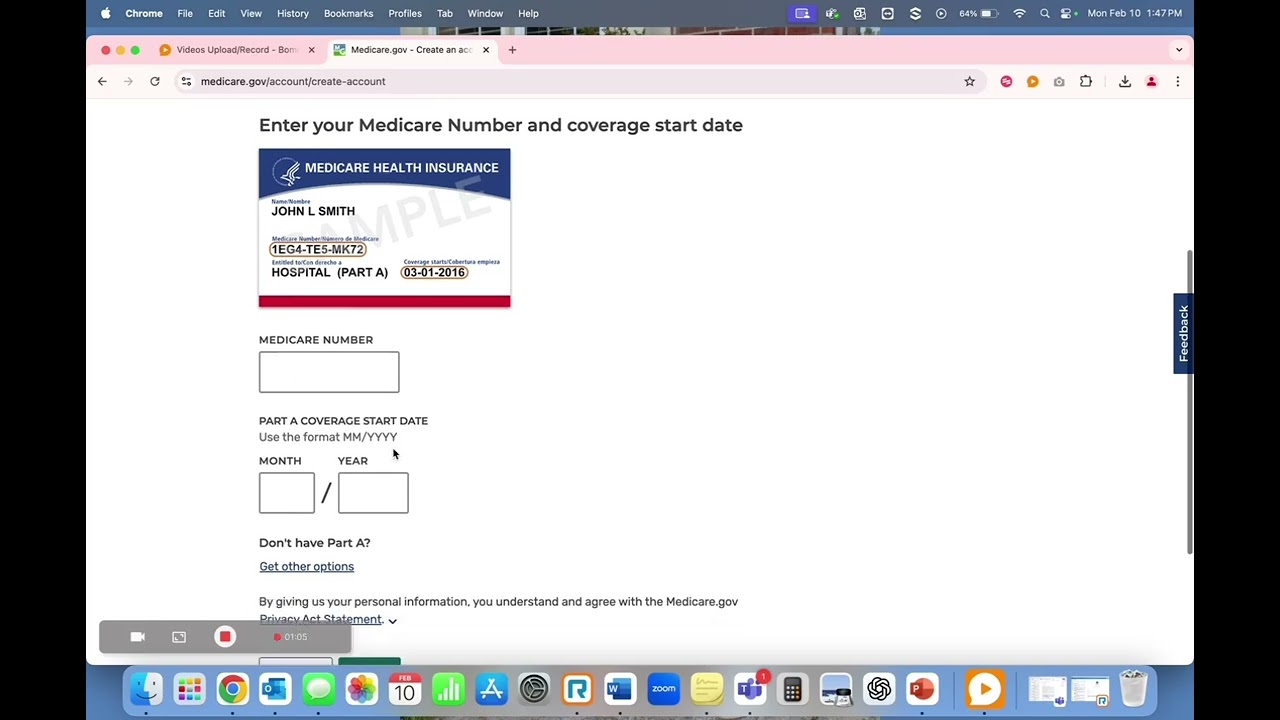Click the Get other options link
Viewport: 1280px width, 720px height.
(307, 567)
